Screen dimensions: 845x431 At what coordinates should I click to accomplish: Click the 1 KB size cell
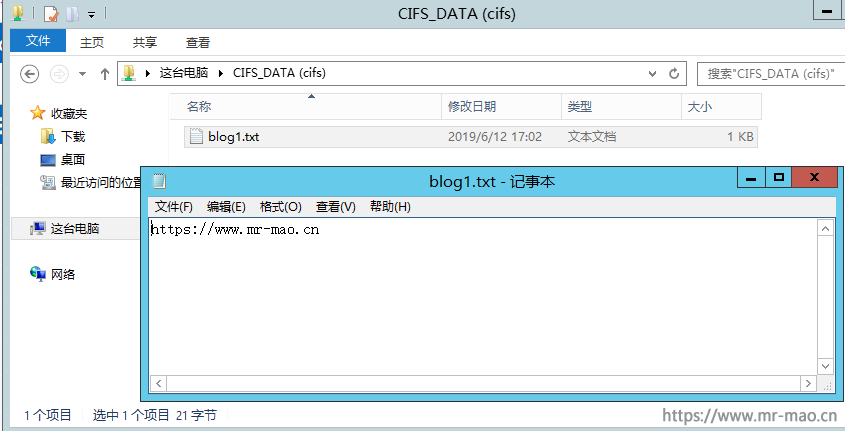click(x=740, y=137)
